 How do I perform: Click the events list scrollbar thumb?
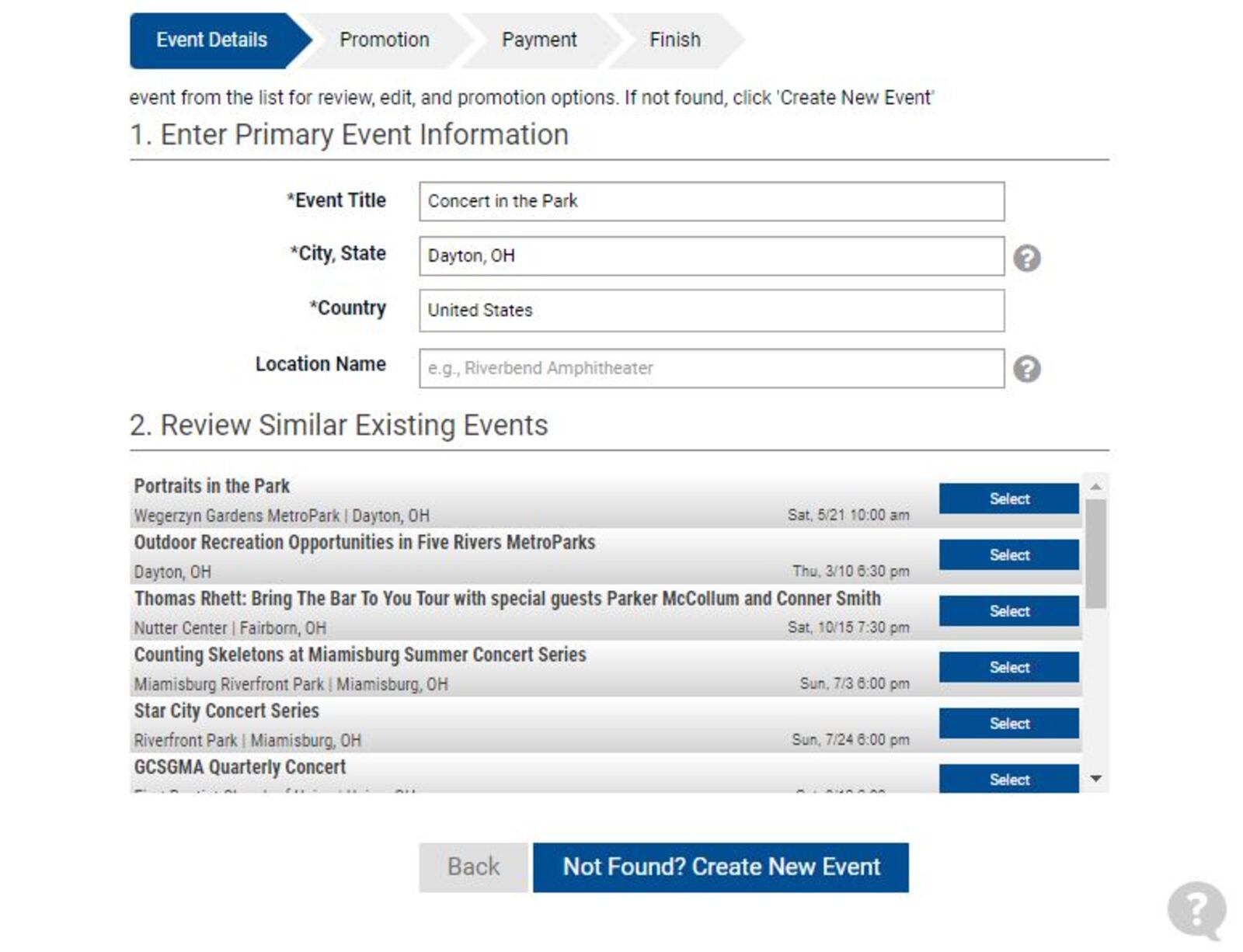click(1095, 553)
